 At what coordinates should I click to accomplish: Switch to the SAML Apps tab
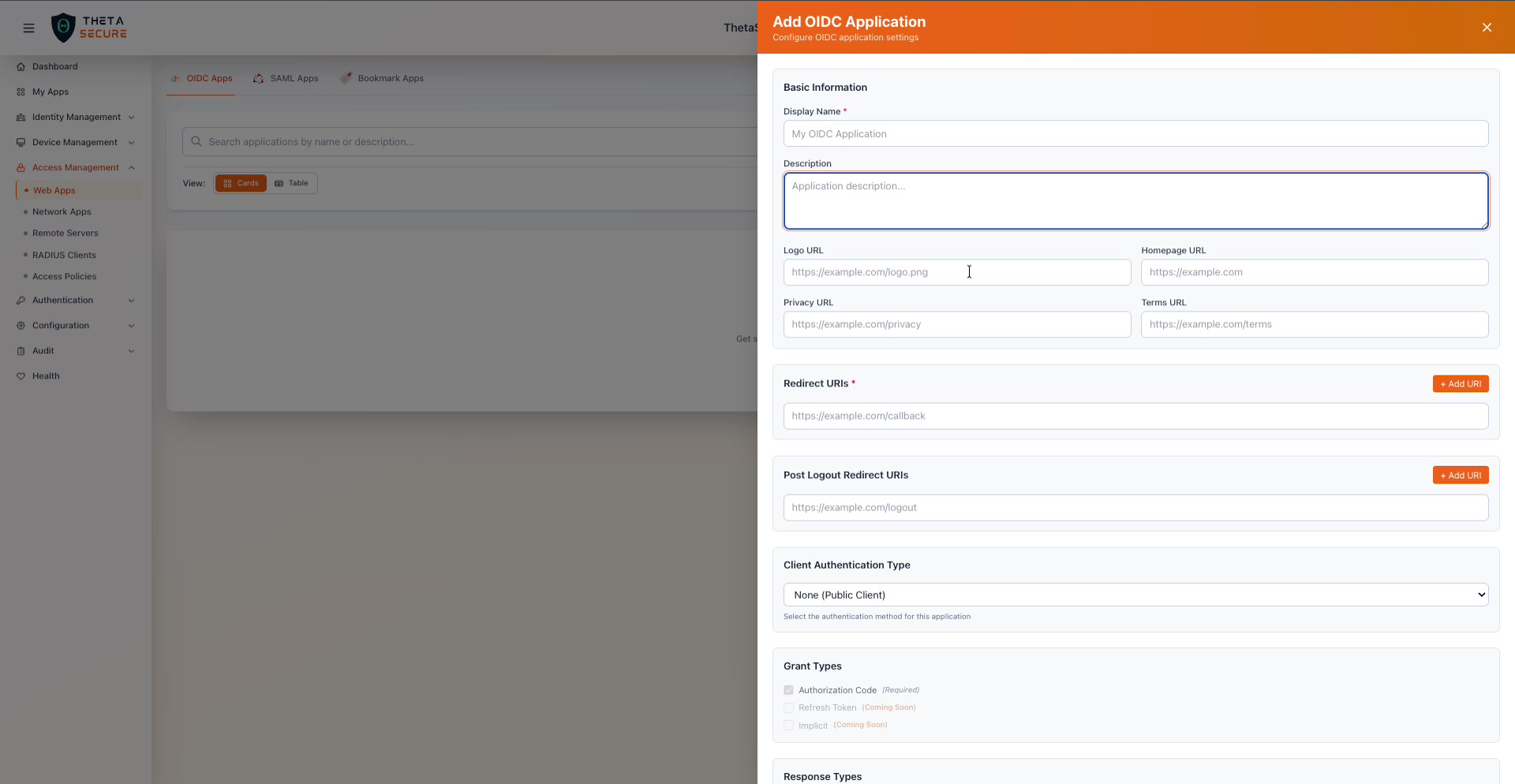click(x=294, y=78)
